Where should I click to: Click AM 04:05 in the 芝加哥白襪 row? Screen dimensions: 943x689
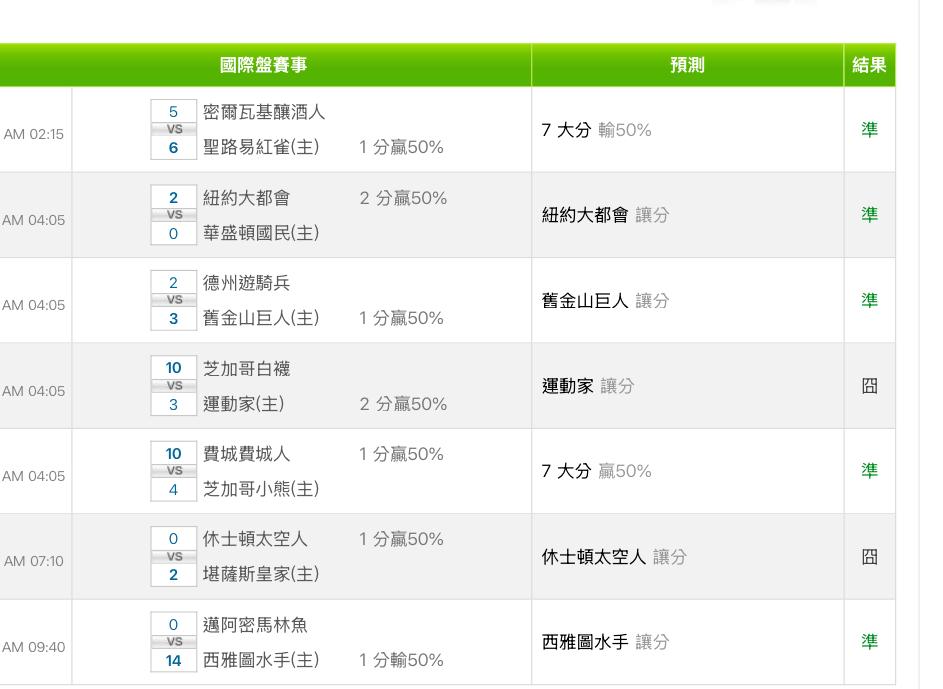click(34, 391)
